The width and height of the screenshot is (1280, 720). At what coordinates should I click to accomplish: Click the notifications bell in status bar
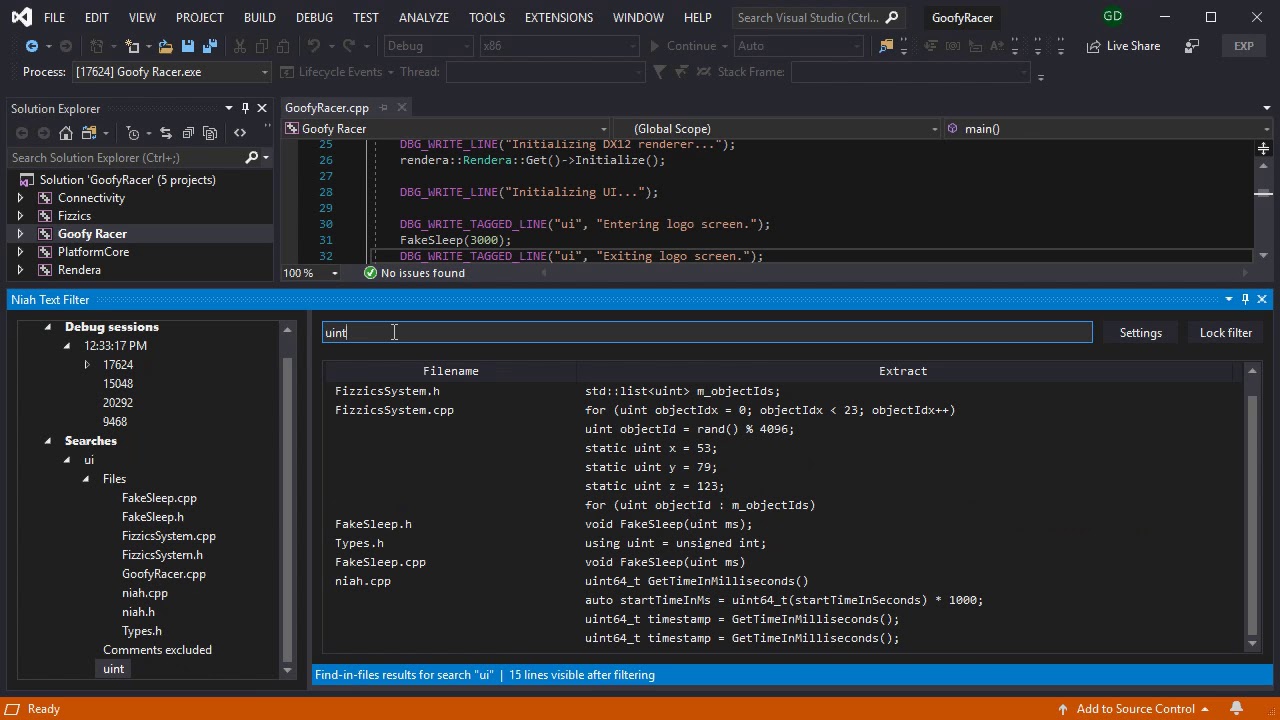pos(1236,708)
